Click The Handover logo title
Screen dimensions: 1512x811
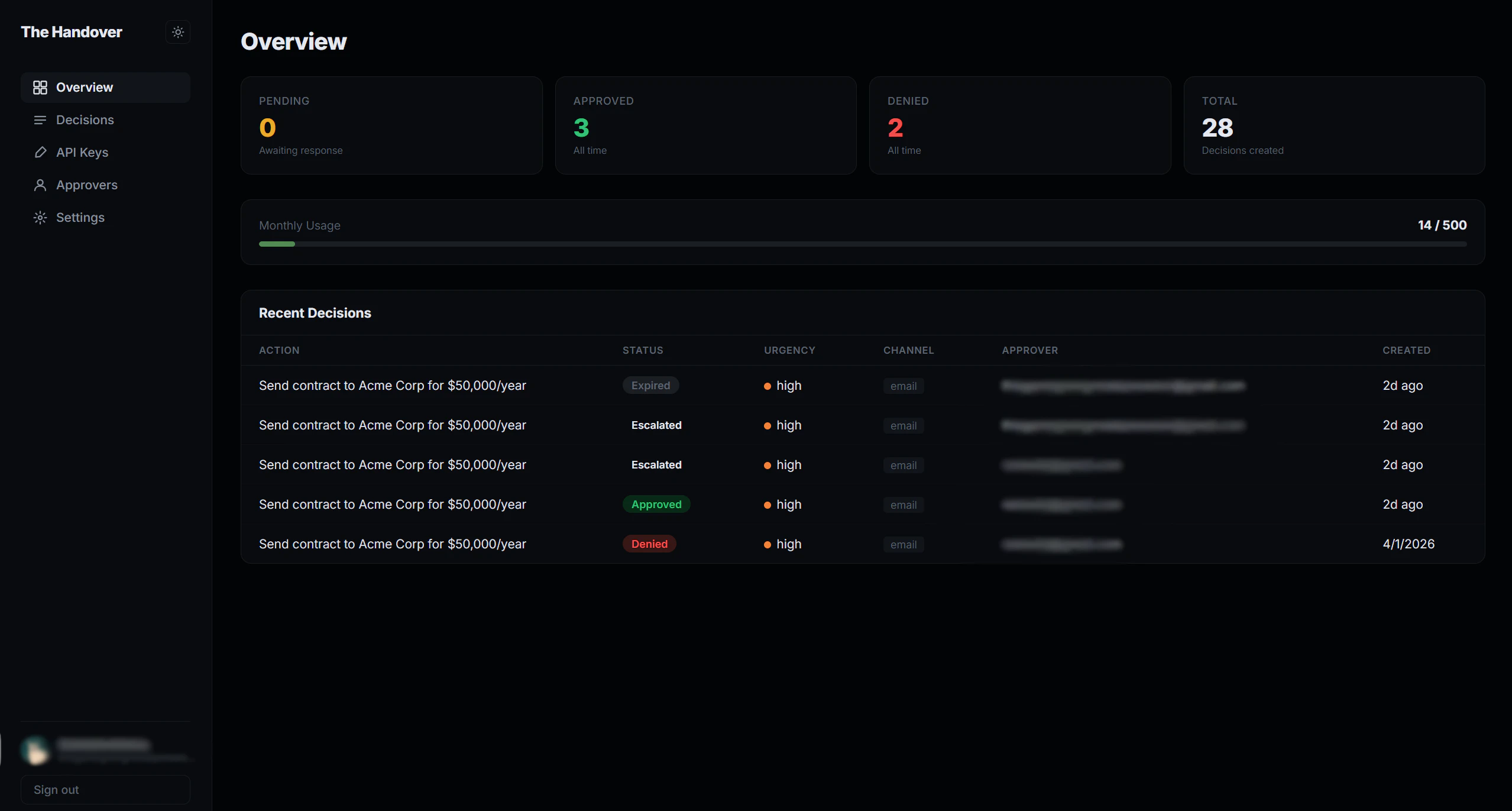[x=72, y=32]
